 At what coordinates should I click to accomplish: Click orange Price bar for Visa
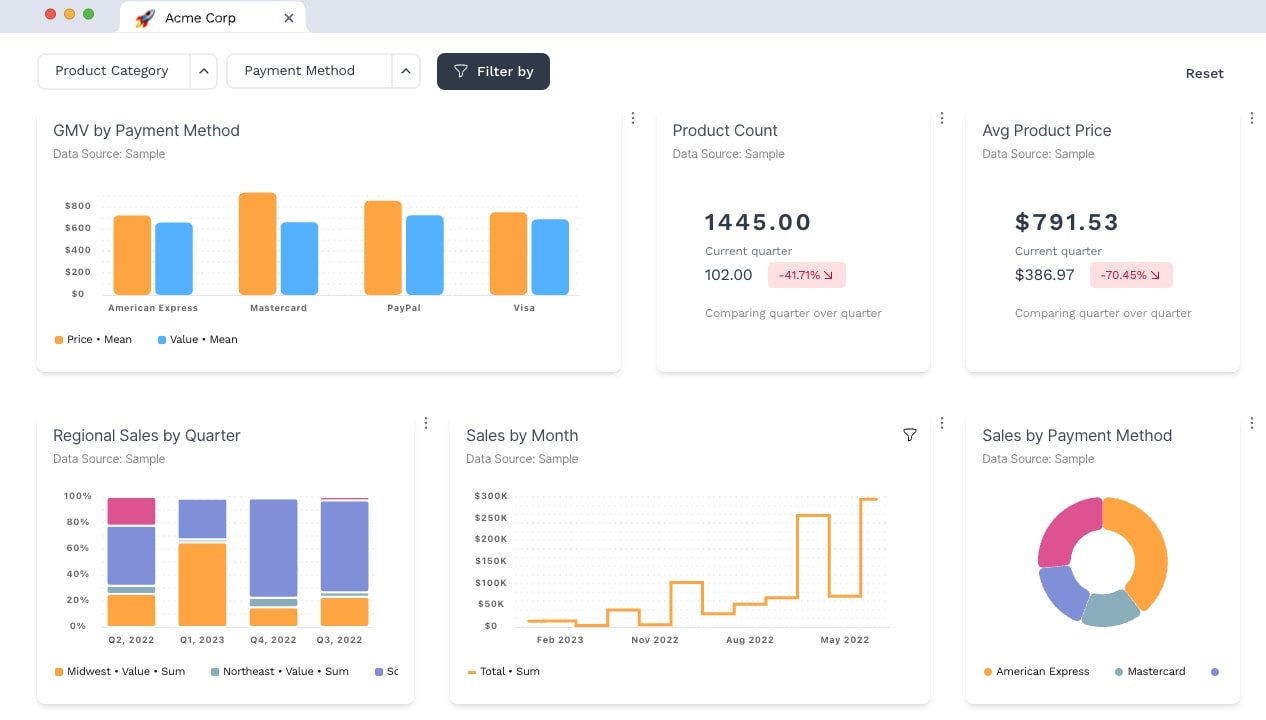tap(508, 254)
